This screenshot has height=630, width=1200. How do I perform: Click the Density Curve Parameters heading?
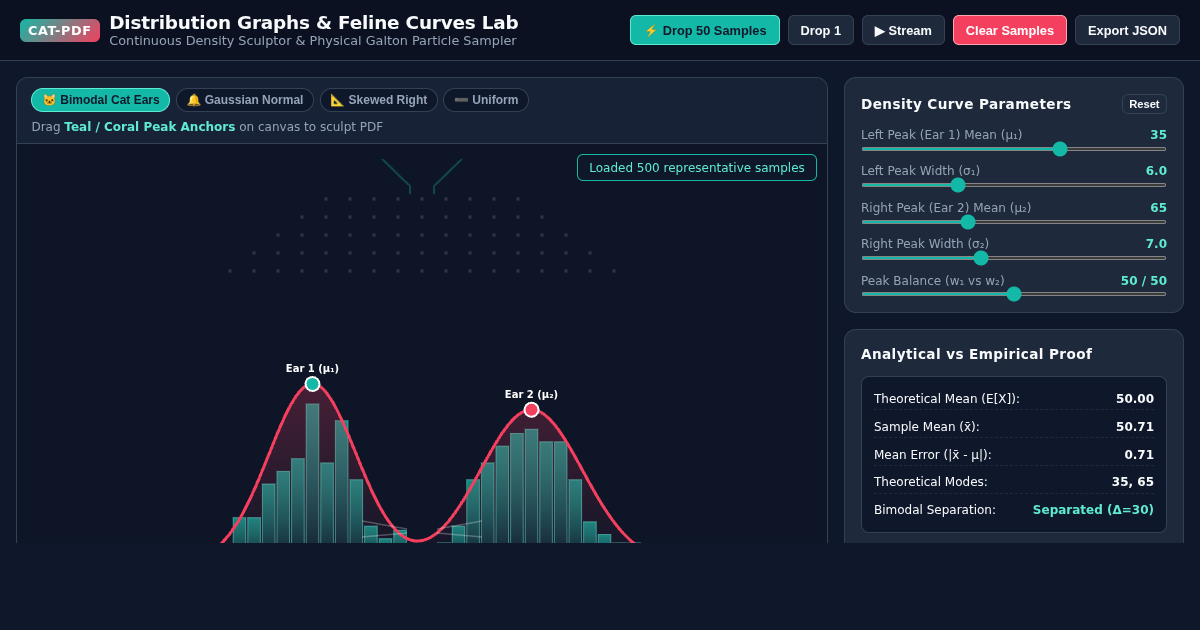(966, 104)
